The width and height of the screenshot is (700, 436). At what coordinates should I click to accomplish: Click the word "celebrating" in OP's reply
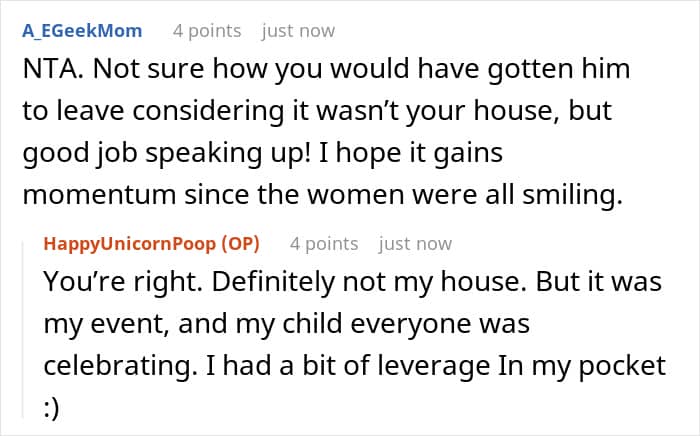pos(110,366)
